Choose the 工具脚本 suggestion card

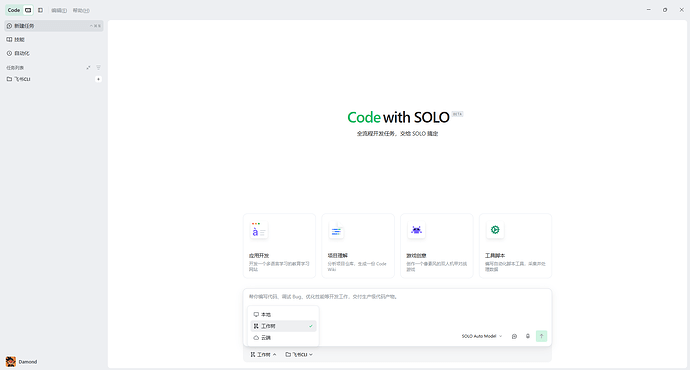tap(515, 246)
